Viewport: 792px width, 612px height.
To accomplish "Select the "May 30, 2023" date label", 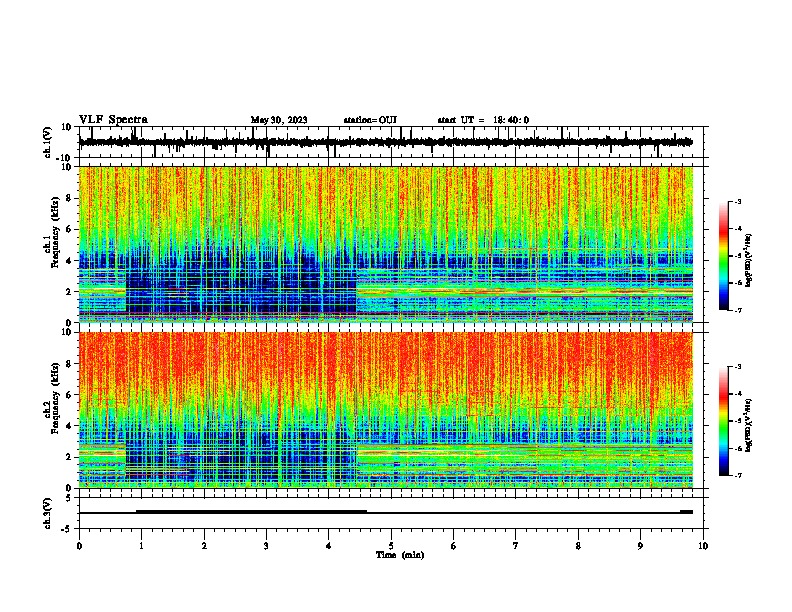I will (x=279, y=120).
